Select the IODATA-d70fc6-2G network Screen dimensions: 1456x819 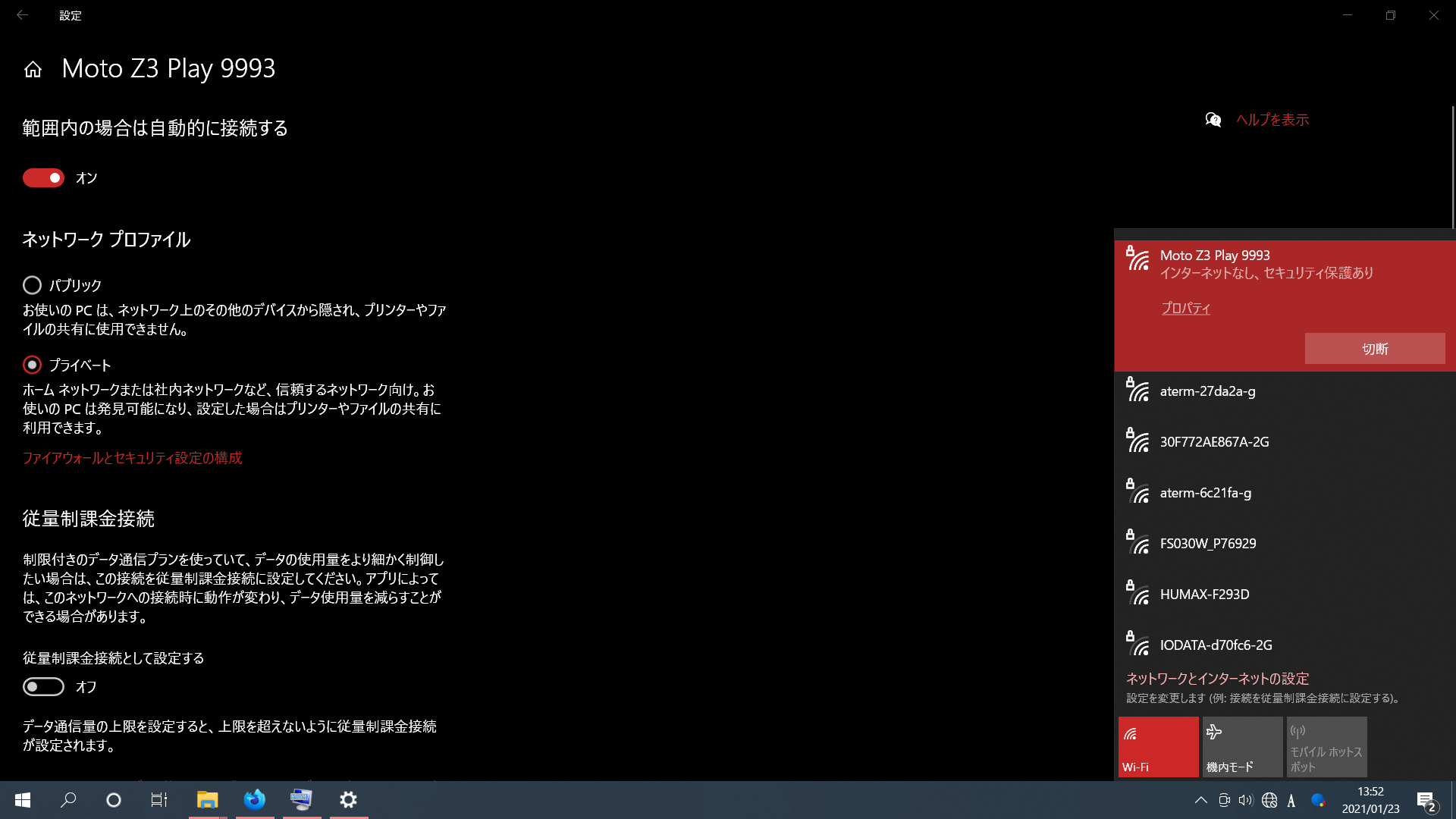tap(1285, 645)
